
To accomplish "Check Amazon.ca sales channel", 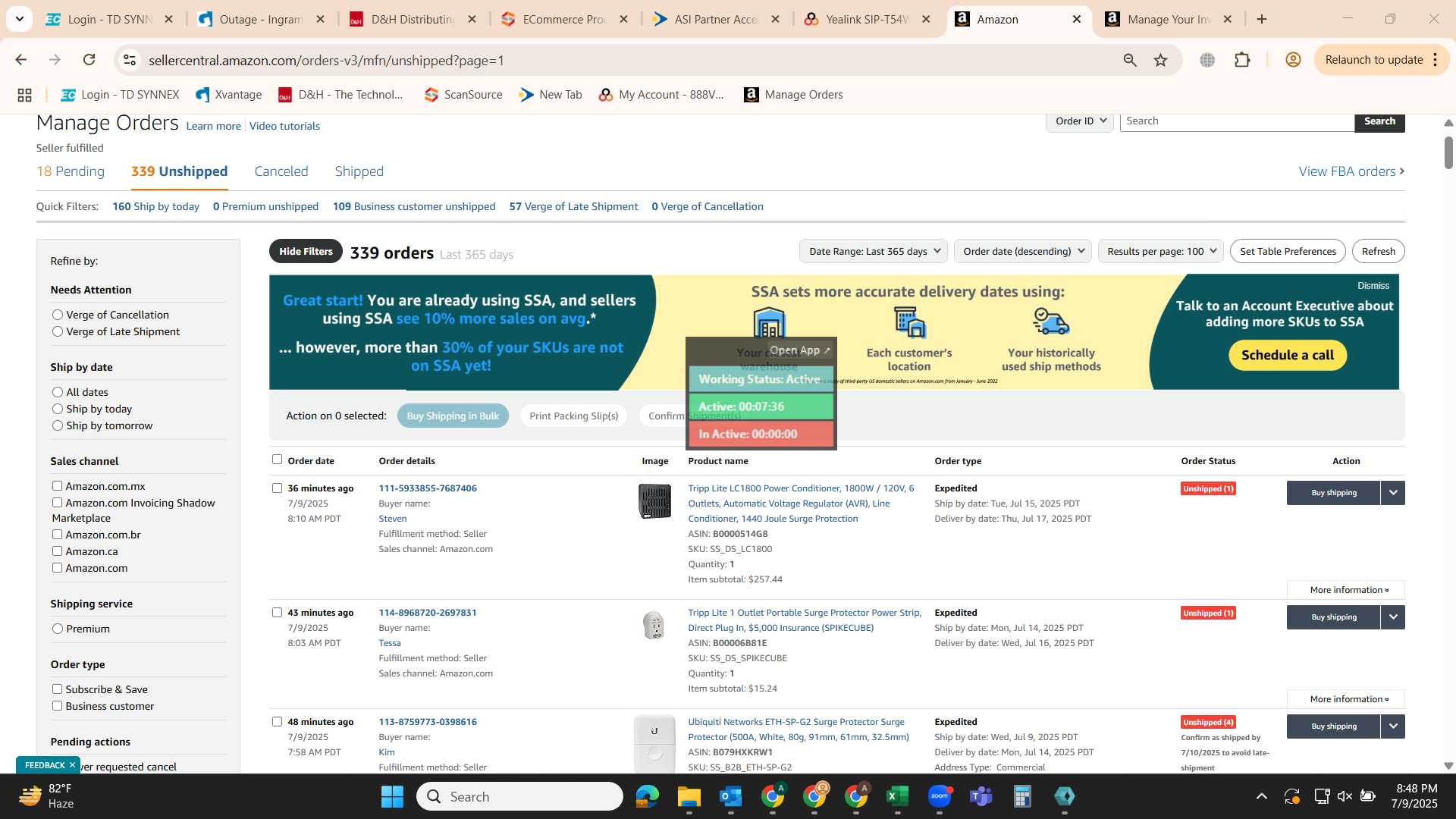I will click(57, 551).
